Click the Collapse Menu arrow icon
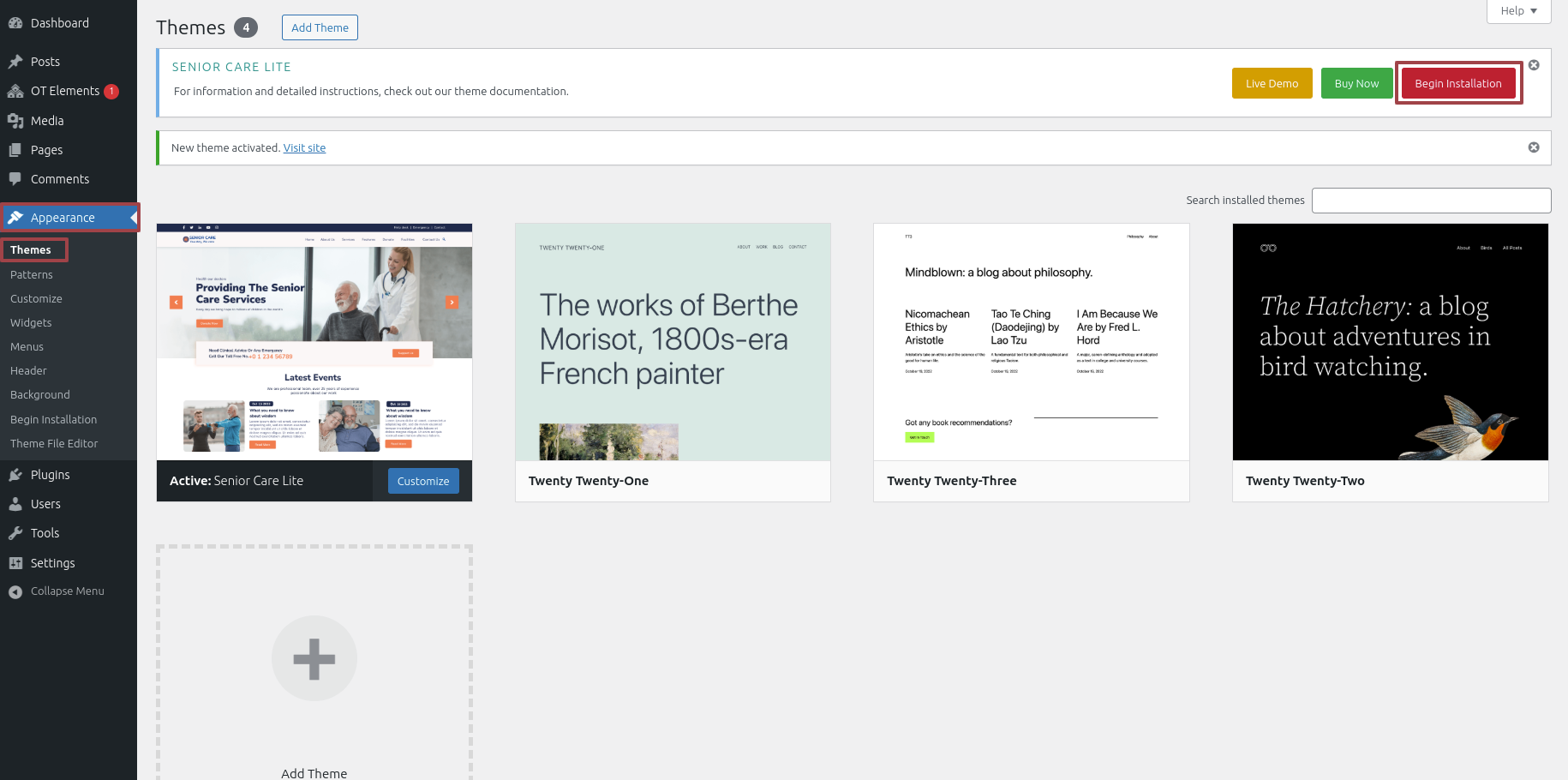The width and height of the screenshot is (1568, 780). [15, 591]
